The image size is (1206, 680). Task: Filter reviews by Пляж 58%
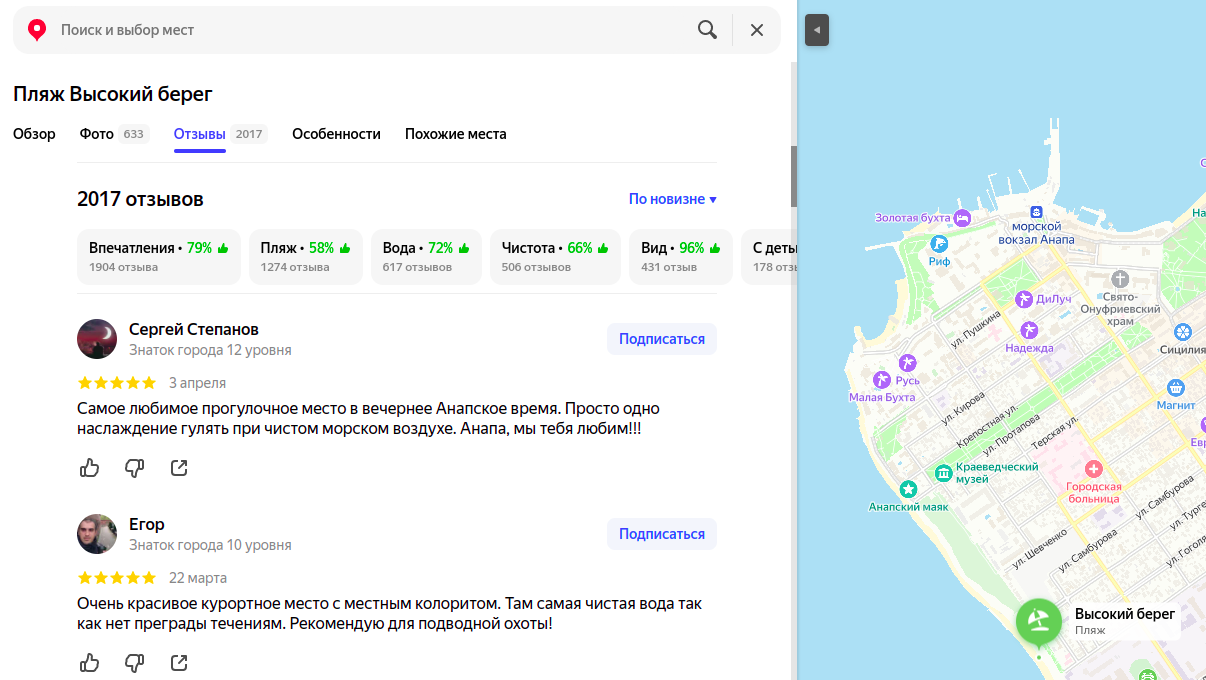306,257
